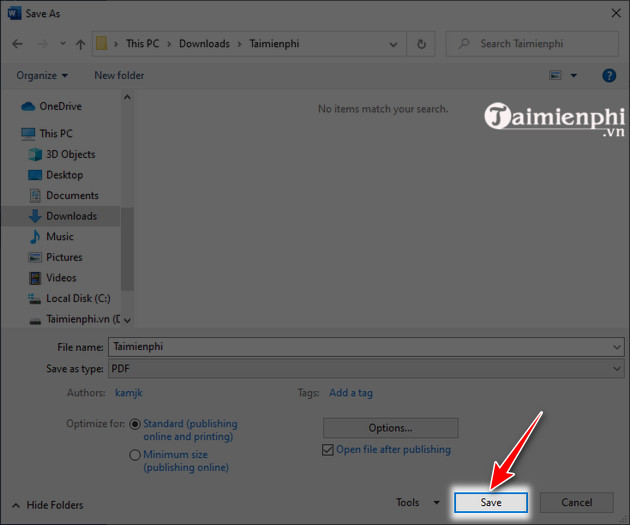Screen dimensions: 630x525
Task: Click the OneDrive cloud icon
Action: [x=28, y=106]
